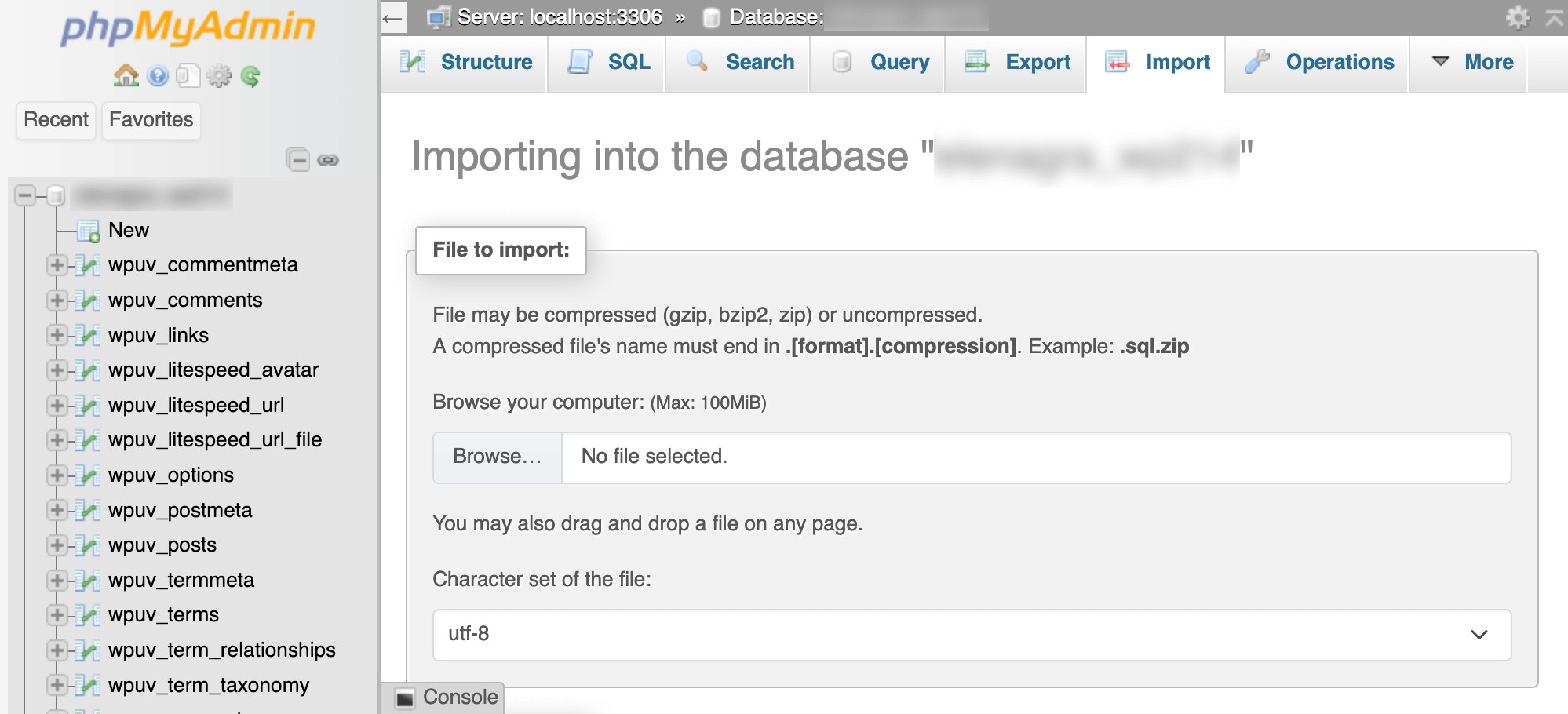The image size is (1568, 714).
Task: Switch to the Export tab
Action: pyautogui.click(x=1017, y=63)
